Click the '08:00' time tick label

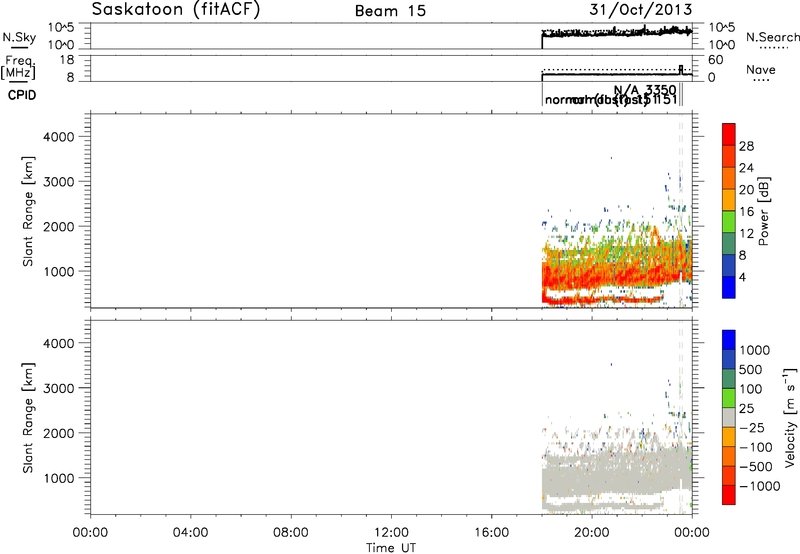click(291, 533)
